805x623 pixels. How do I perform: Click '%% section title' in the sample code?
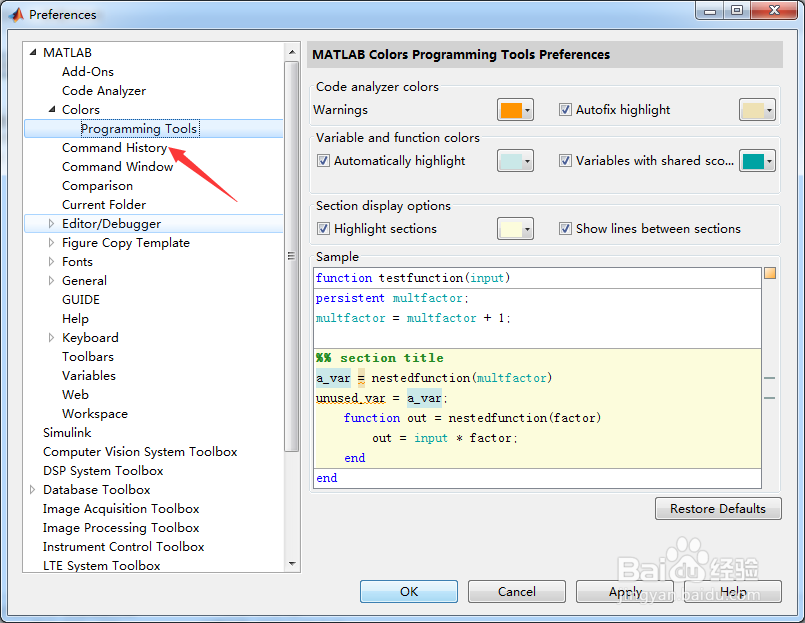point(380,357)
